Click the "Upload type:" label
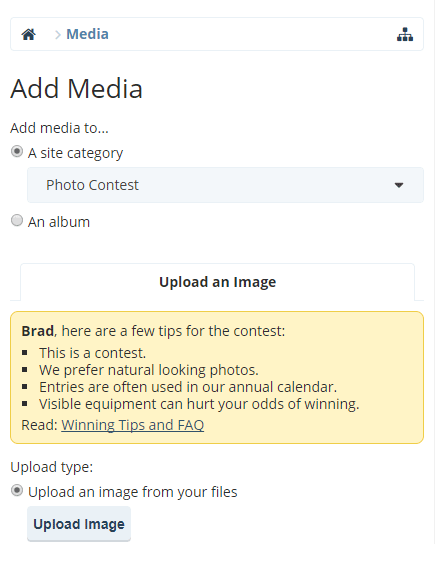The image size is (435, 577). coord(52,467)
